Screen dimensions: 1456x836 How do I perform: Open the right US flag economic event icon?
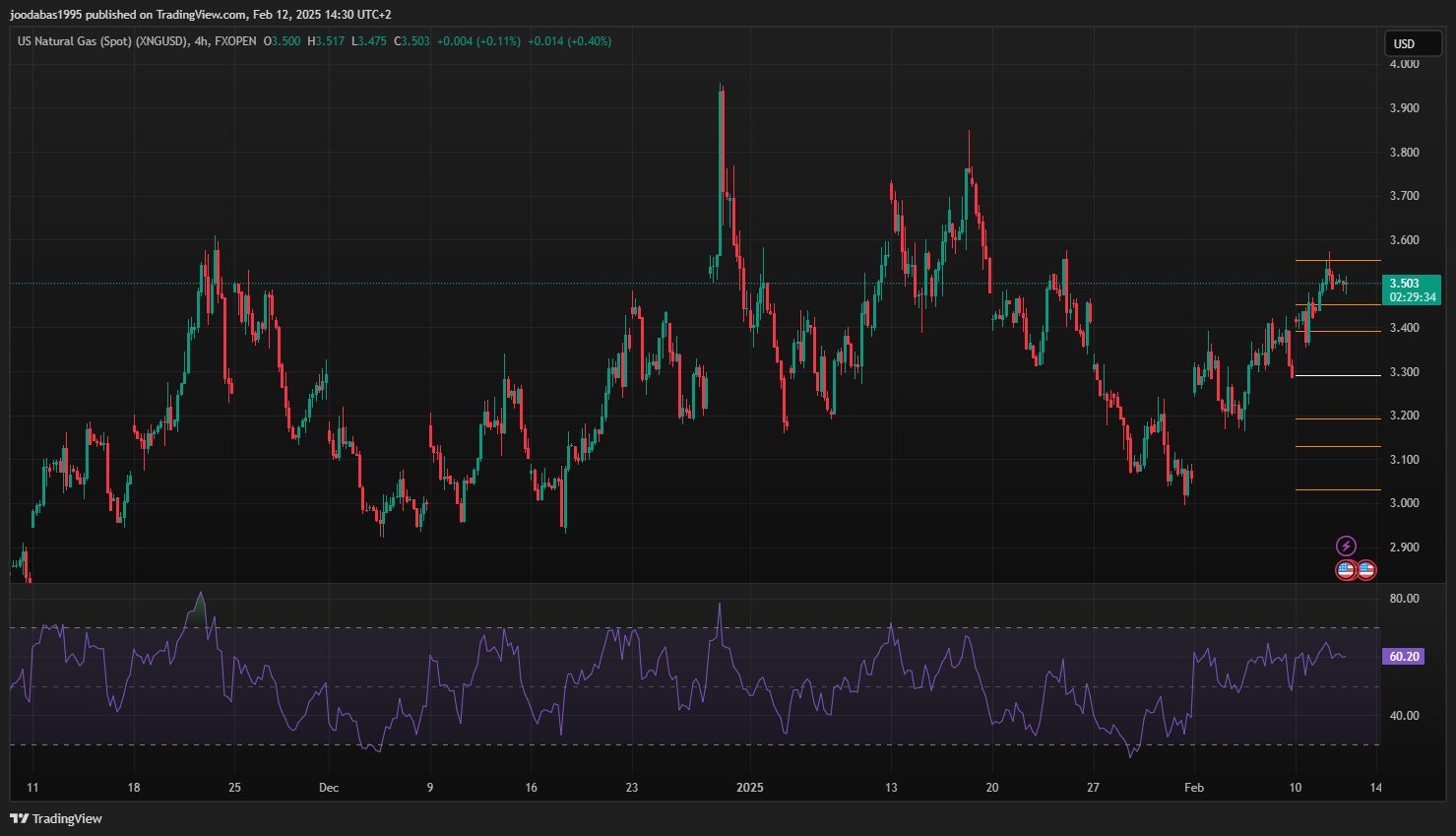click(1365, 569)
